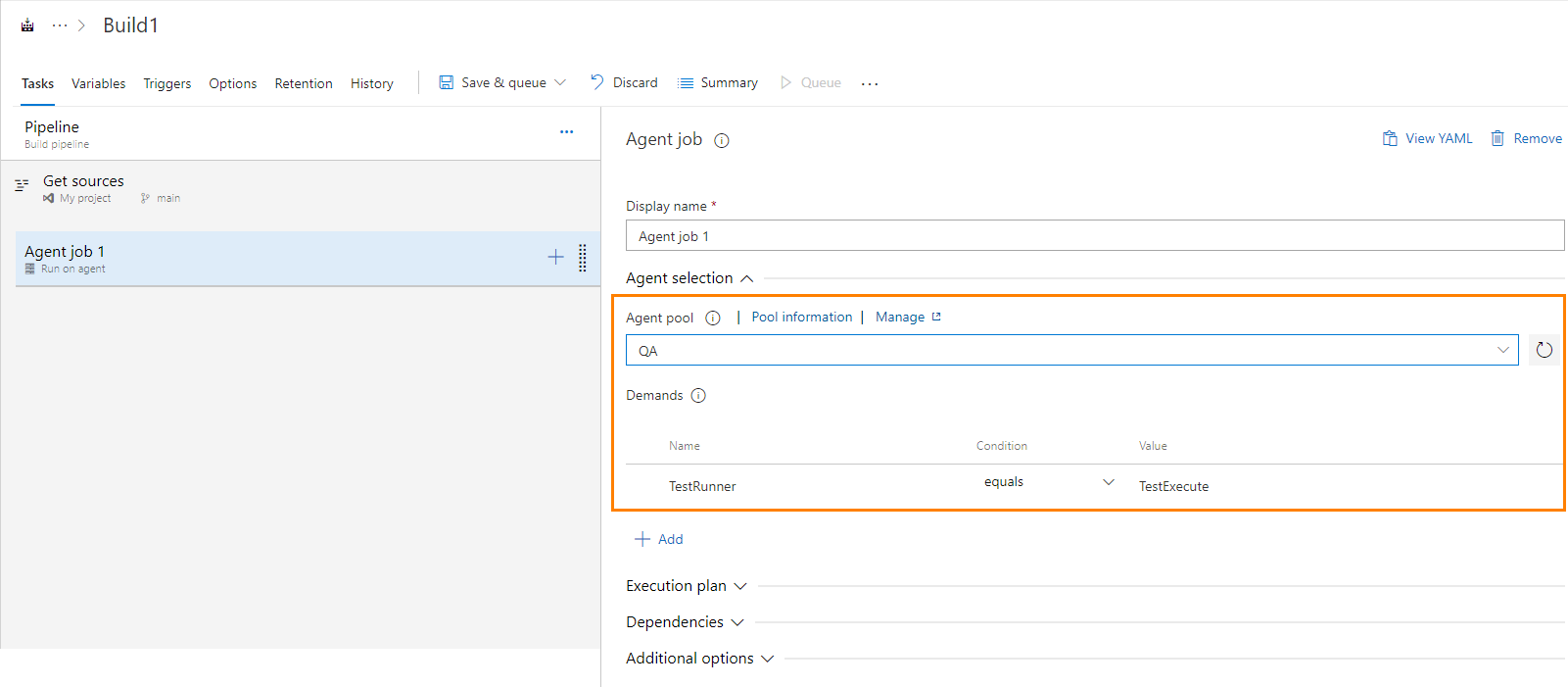Click the Agent job info icon
Screen dimensions: 1568x687
(722, 140)
